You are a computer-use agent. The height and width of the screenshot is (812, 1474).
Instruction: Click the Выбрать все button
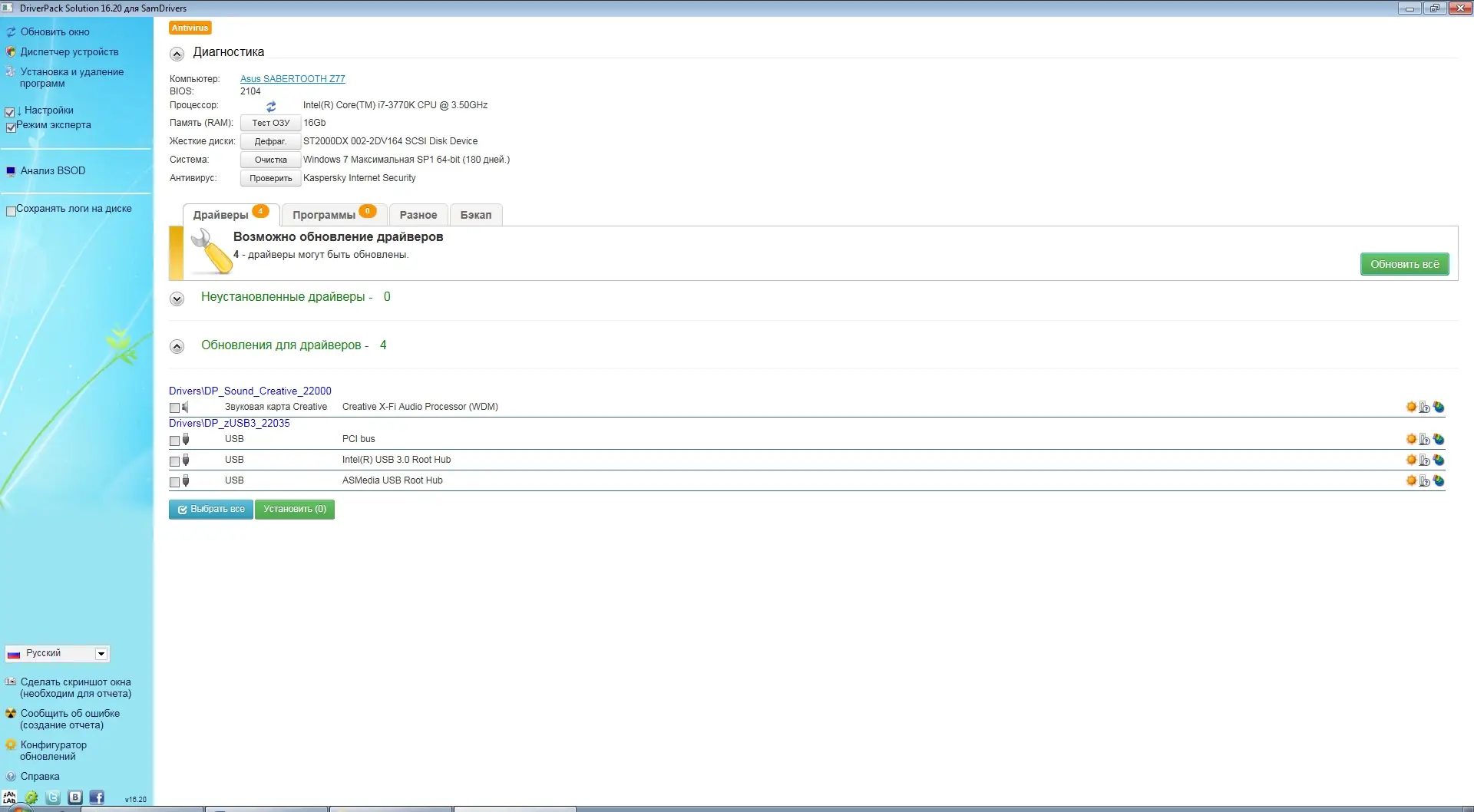click(211, 509)
